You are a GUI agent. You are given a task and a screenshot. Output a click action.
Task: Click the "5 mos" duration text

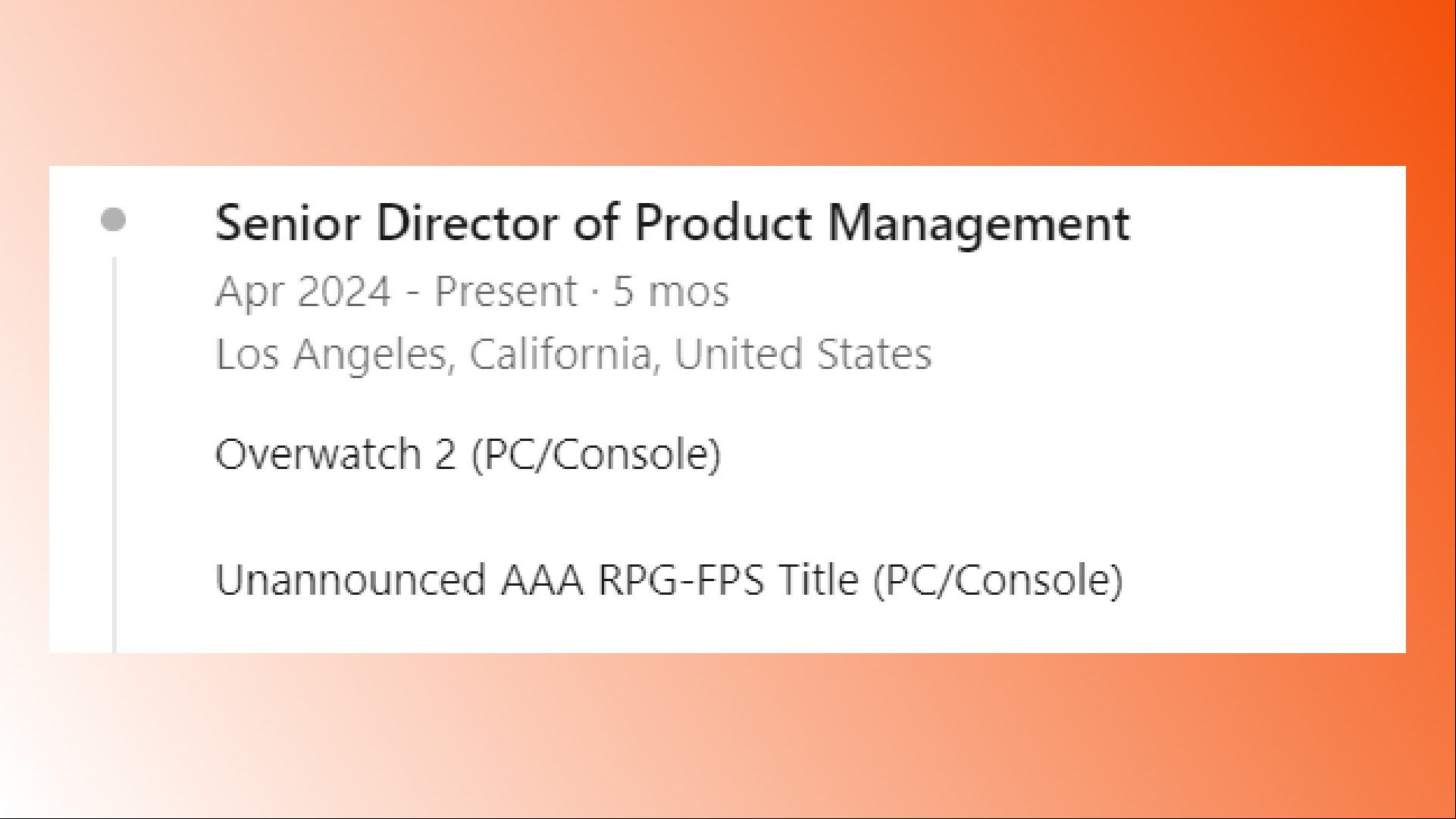(671, 291)
